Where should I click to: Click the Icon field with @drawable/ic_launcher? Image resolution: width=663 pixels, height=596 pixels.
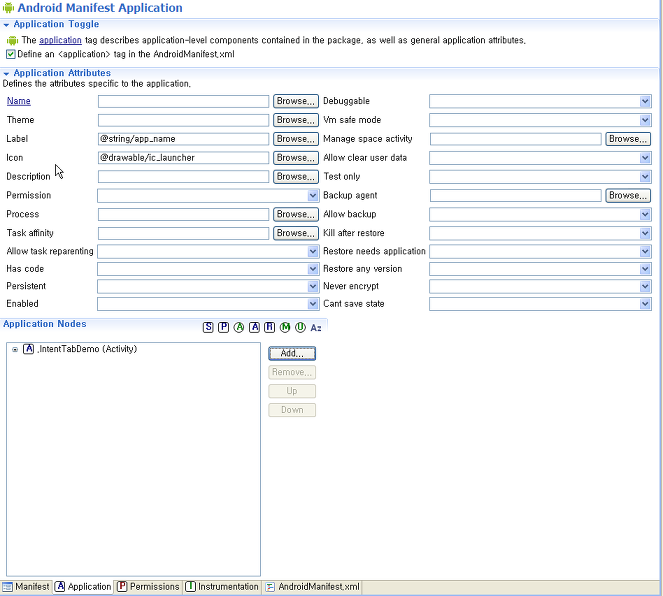183,158
